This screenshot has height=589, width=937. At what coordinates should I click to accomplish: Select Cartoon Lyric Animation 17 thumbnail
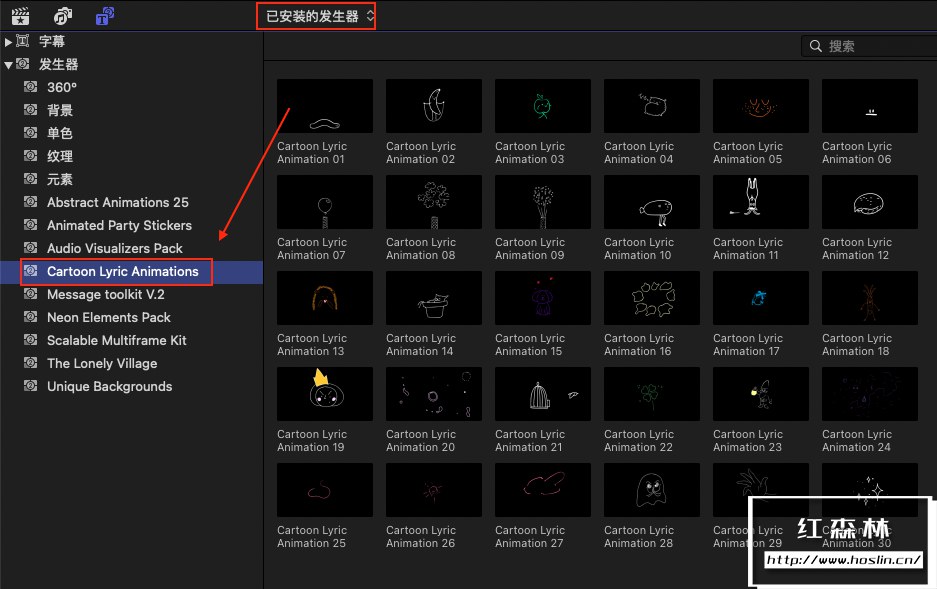(x=761, y=298)
